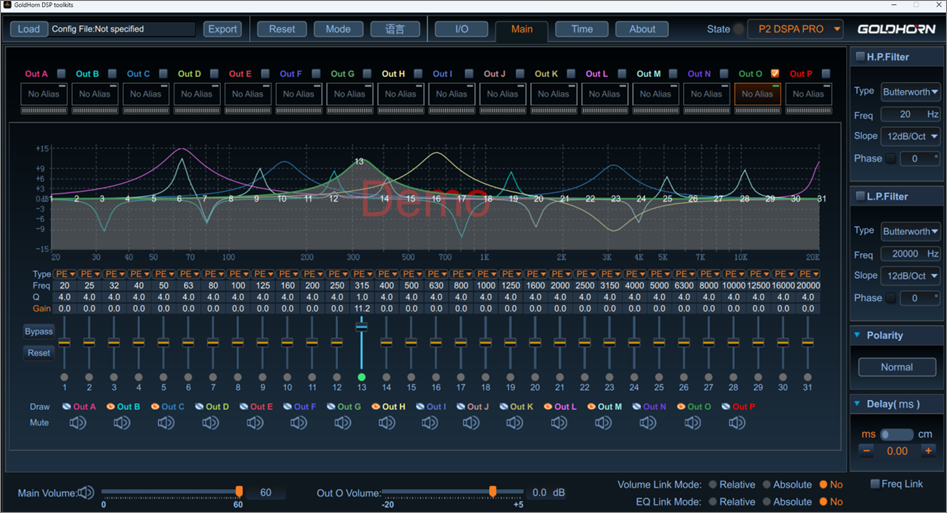Click the Export button
The width and height of the screenshot is (947, 513).
(x=222, y=29)
